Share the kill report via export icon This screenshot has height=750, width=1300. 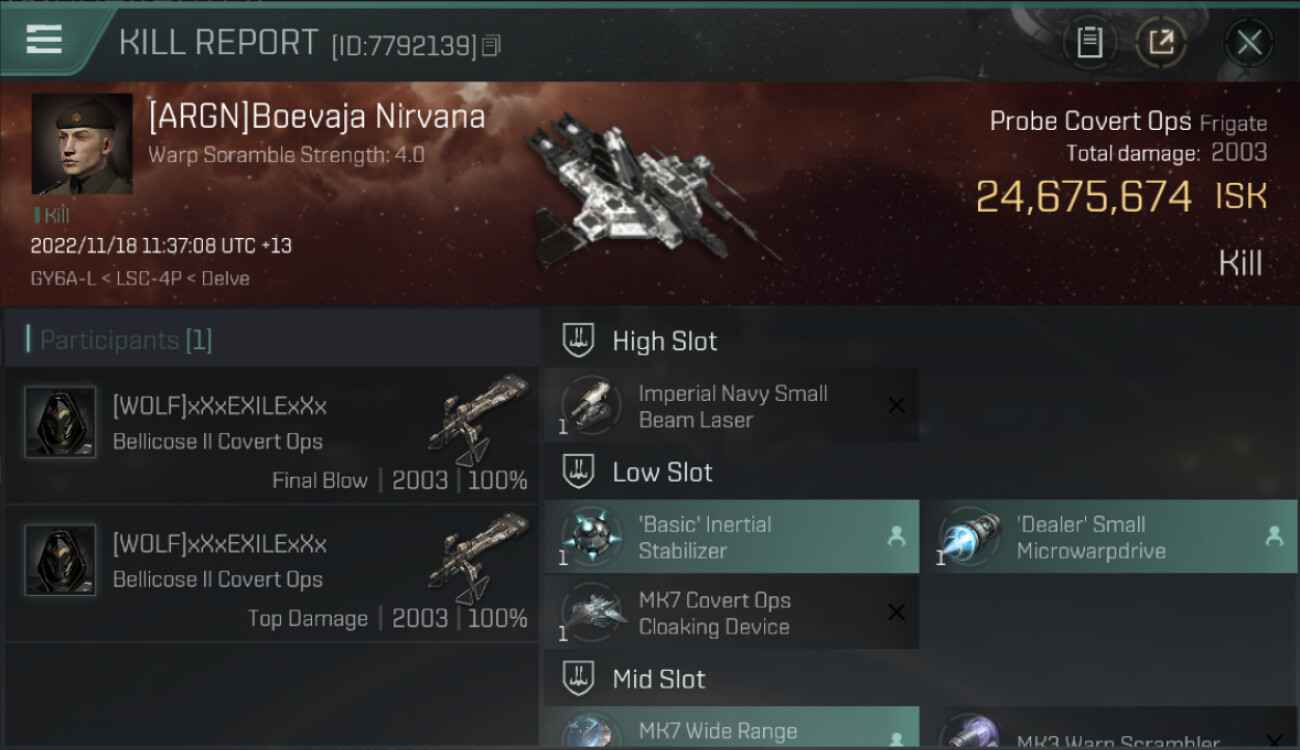tap(1161, 42)
